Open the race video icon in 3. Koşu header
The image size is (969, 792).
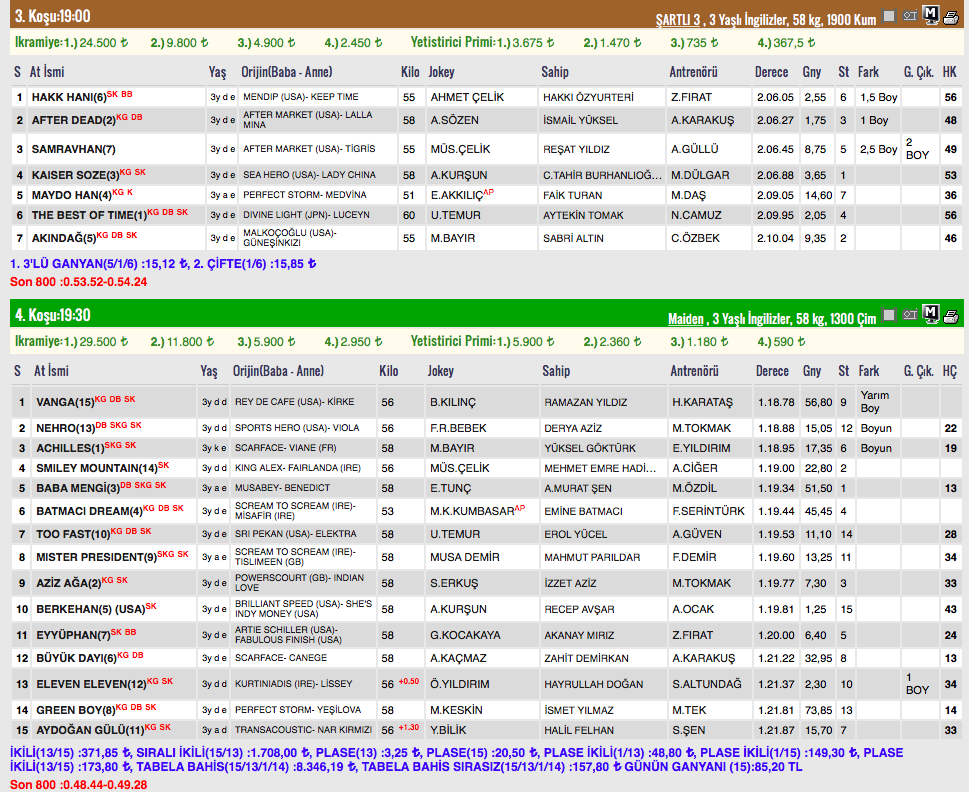click(889, 15)
